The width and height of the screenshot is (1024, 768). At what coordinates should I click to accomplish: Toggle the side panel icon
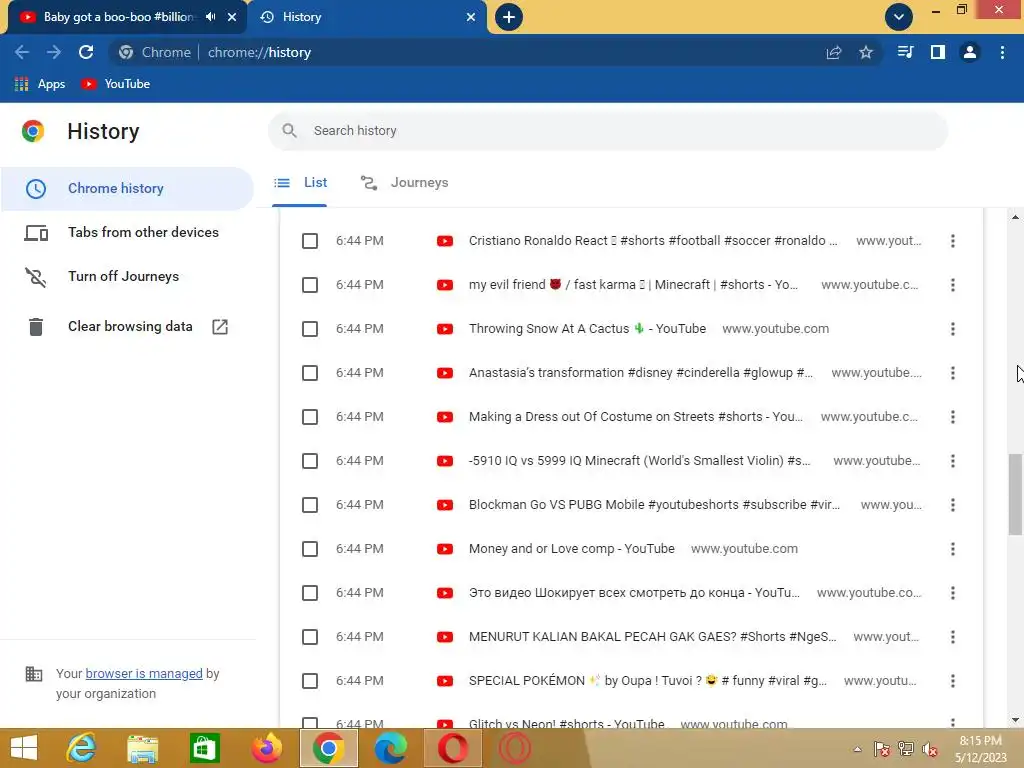point(938,52)
